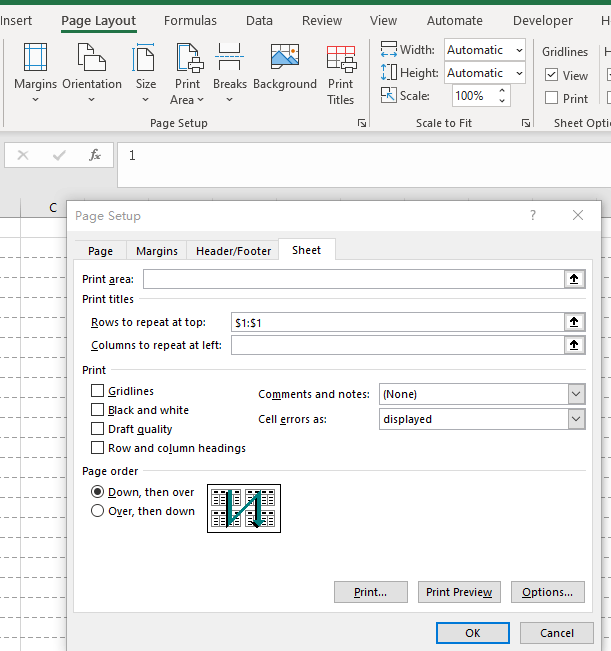
Task: Uncheck Gridlines View in ribbon
Action: (x=551, y=75)
